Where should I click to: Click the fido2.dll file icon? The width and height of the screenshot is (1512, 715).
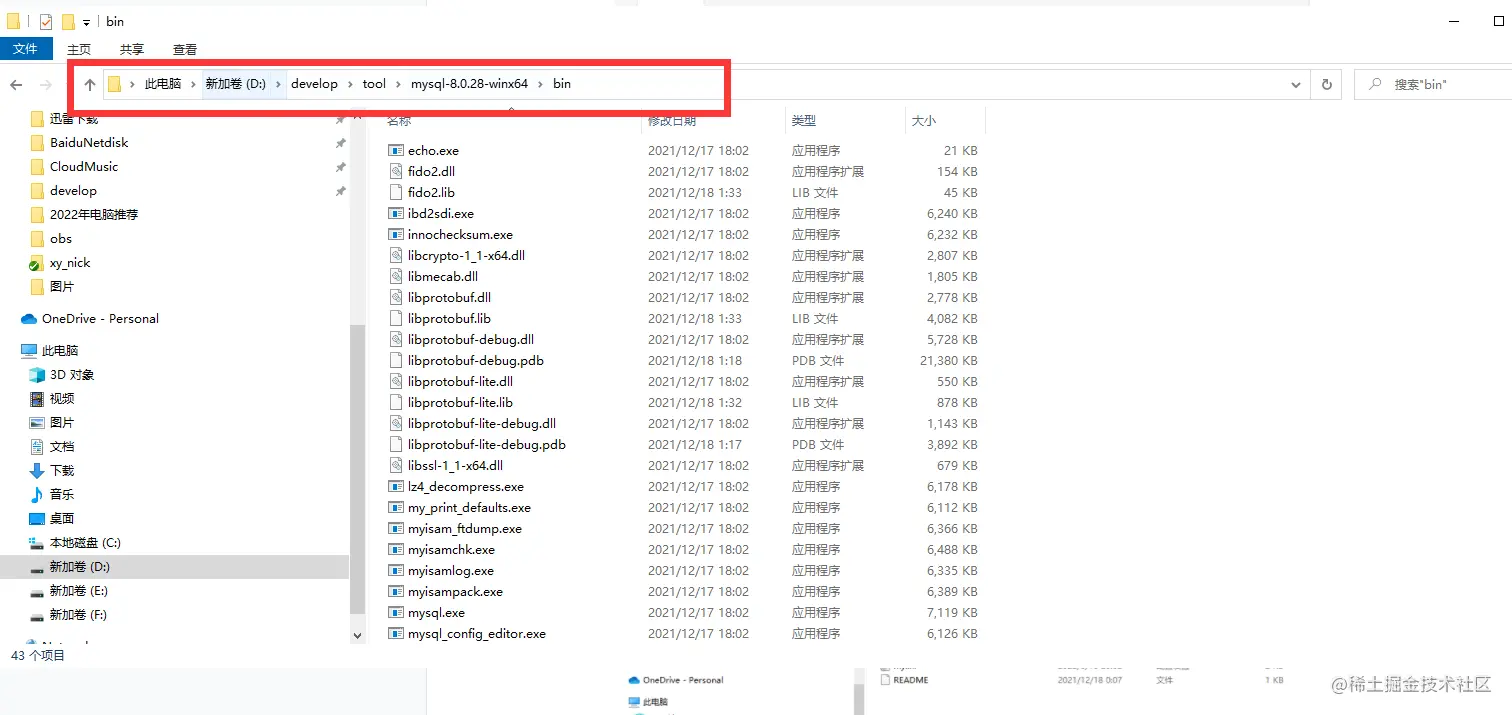pyautogui.click(x=395, y=171)
